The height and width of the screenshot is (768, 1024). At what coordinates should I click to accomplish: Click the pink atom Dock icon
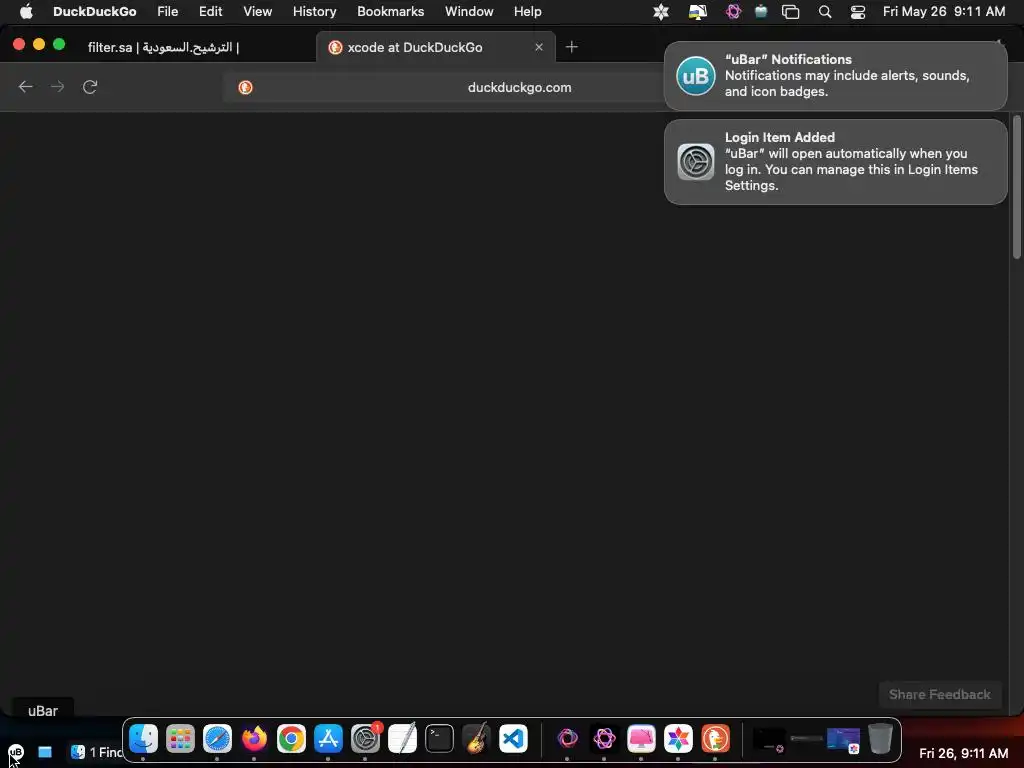[x=604, y=739]
